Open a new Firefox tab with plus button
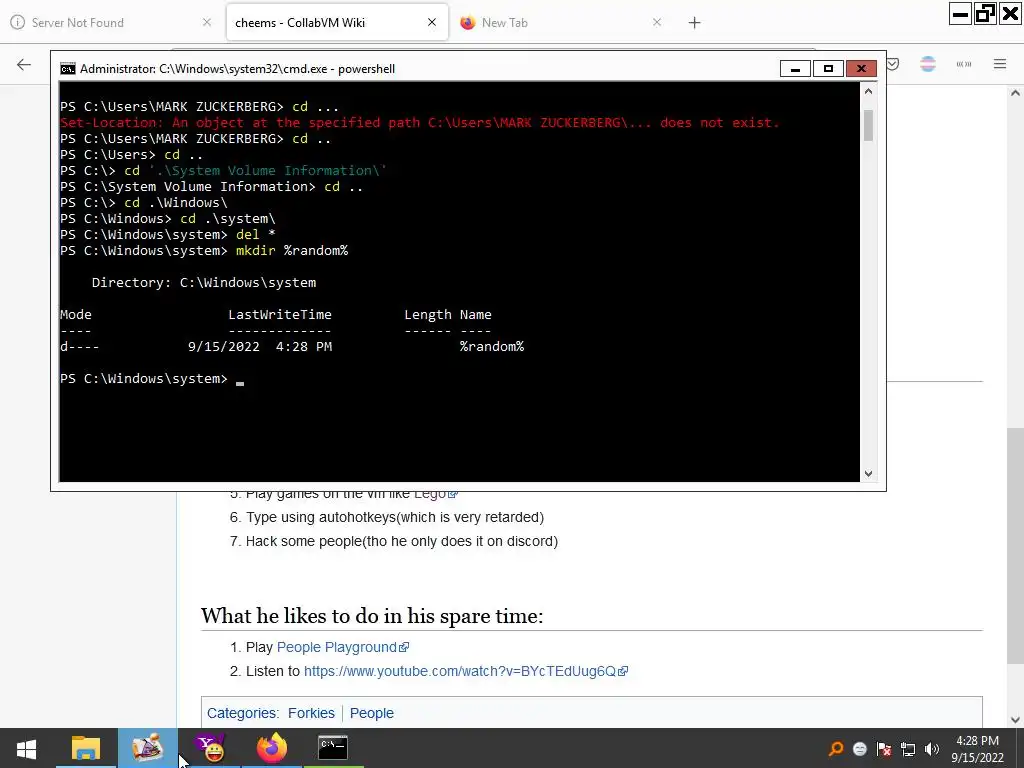The height and width of the screenshot is (768, 1024). tap(694, 23)
